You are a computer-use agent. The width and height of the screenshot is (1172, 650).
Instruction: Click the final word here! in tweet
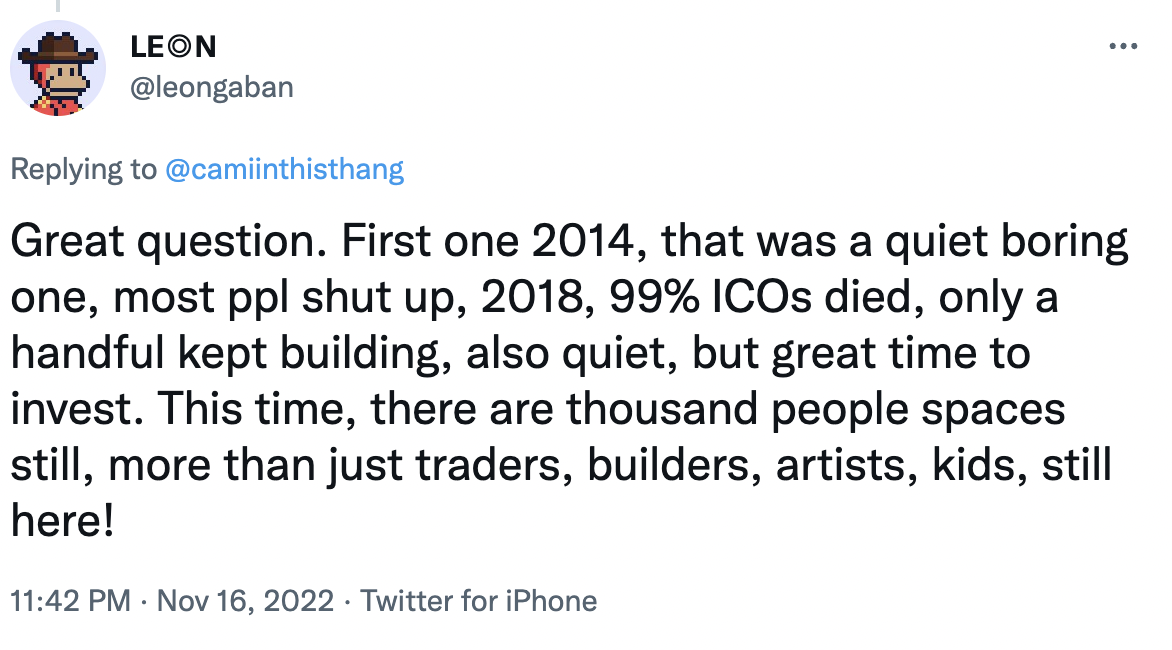click(x=63, y=521)
